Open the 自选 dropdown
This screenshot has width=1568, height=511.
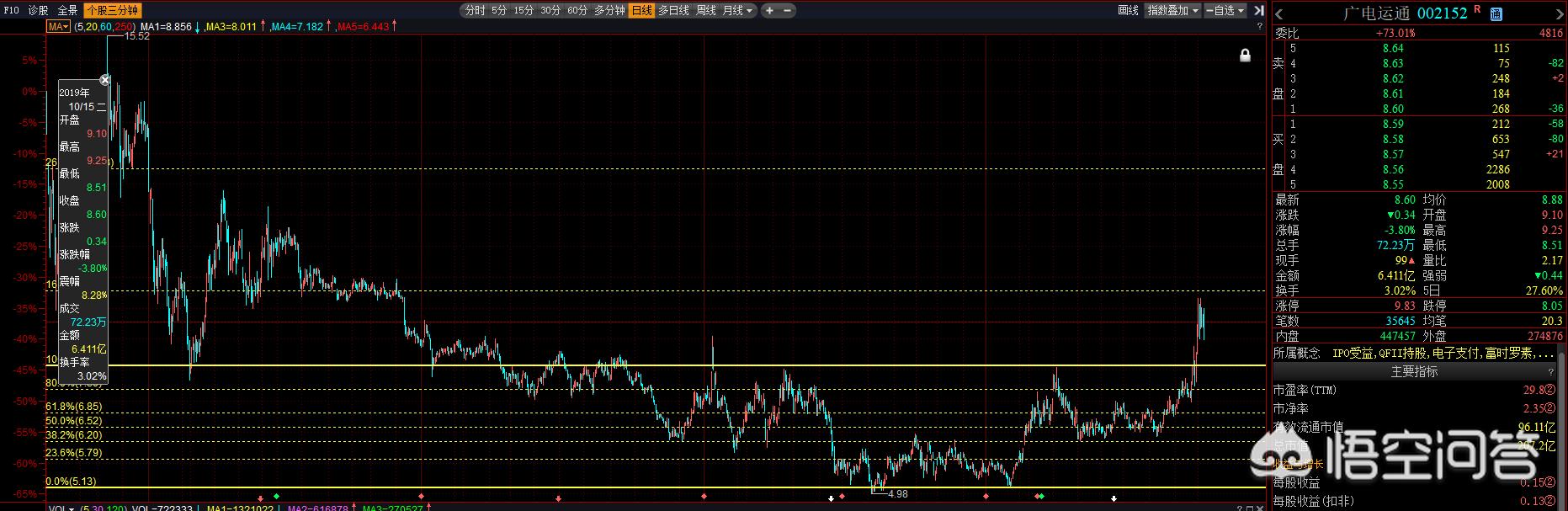pos(1226,11)
